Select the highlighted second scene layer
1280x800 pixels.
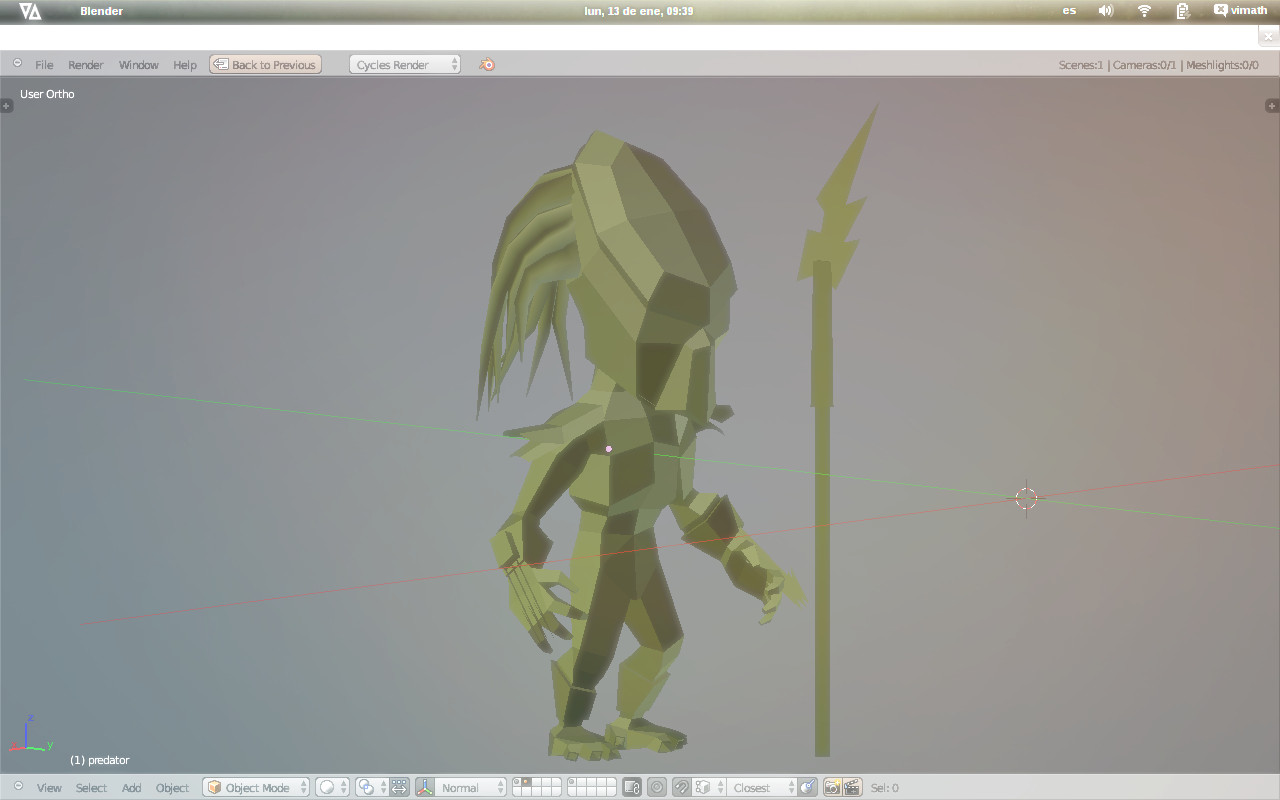(525, 783)
